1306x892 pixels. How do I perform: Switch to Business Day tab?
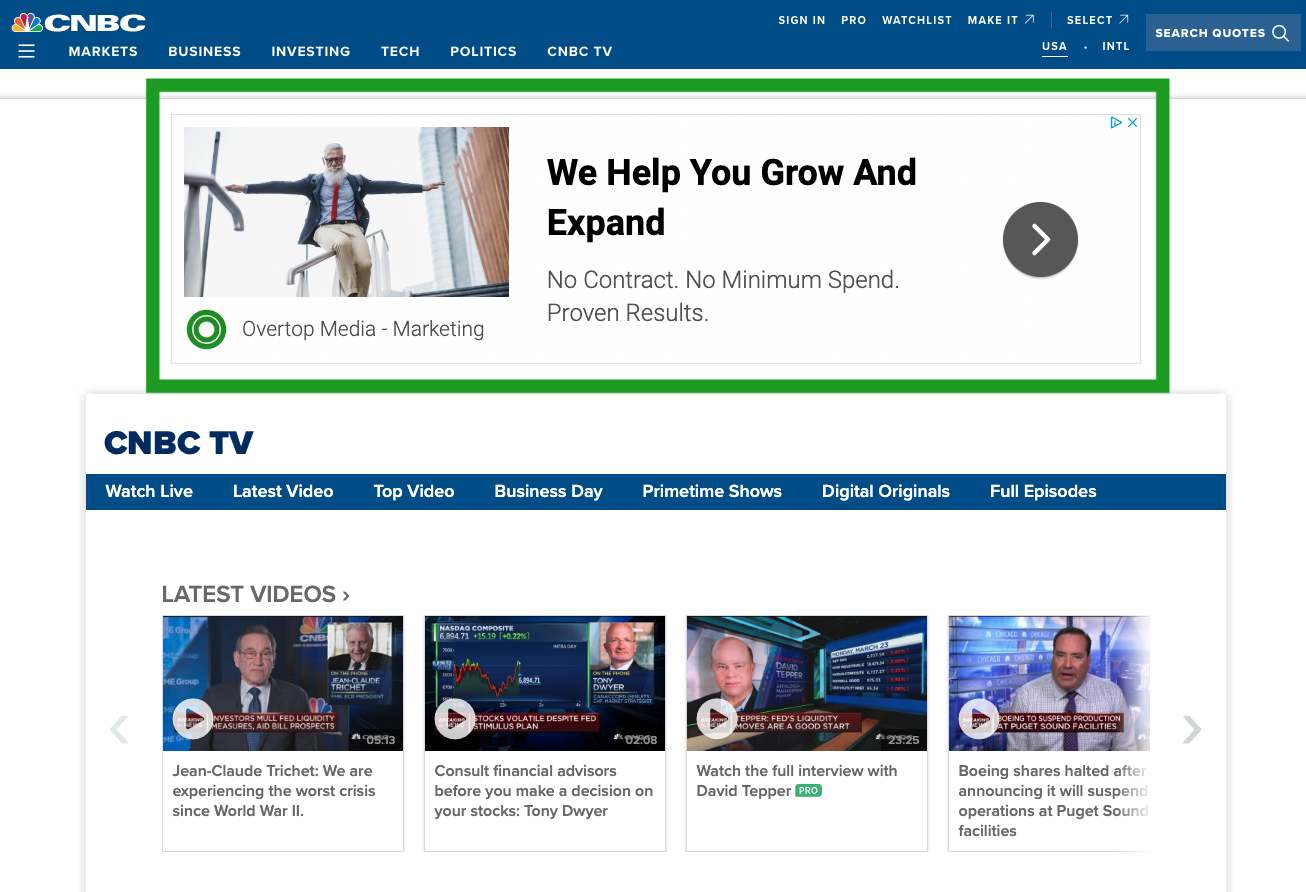(548, 491)
